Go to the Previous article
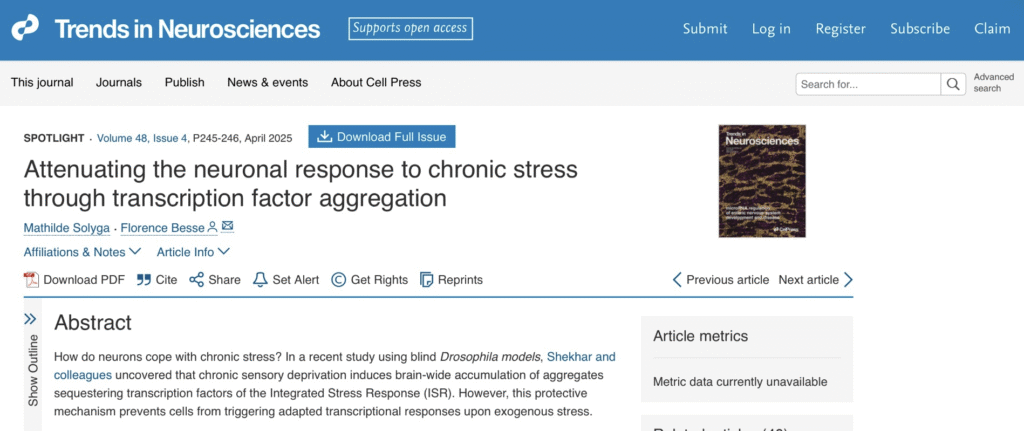 point(721,279)
